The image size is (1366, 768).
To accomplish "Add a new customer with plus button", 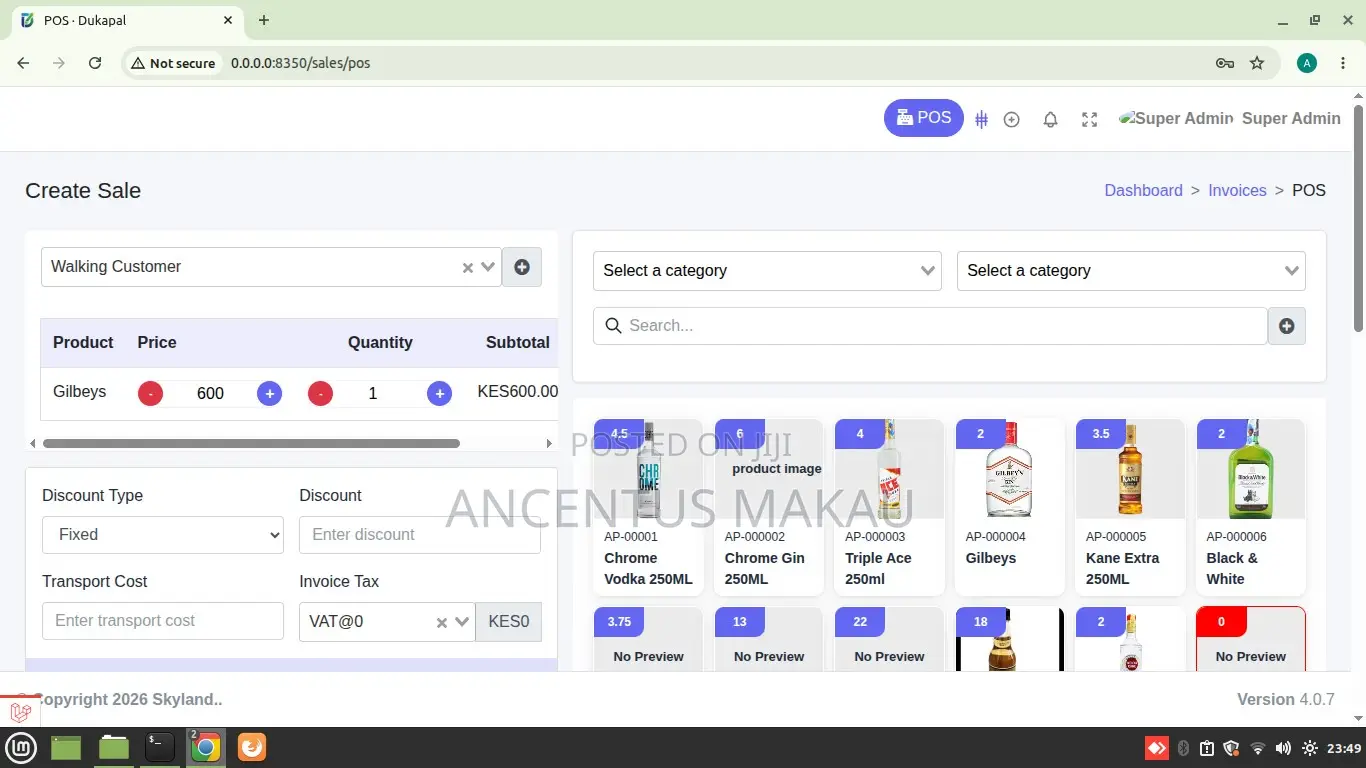I will click(522, 267).
